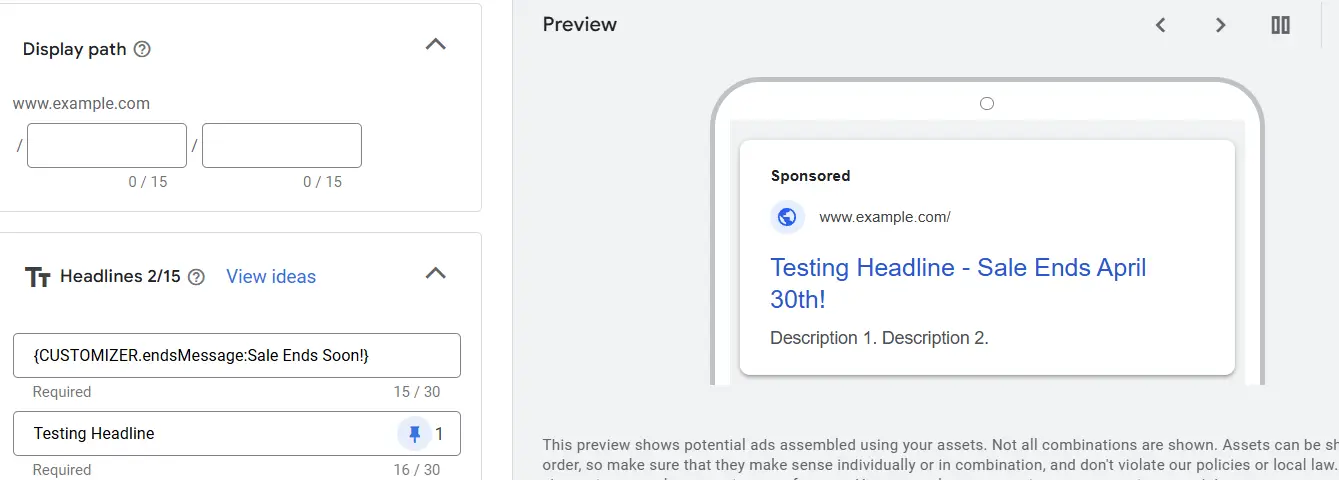Toggle the pin on Testing Headline

414,433
